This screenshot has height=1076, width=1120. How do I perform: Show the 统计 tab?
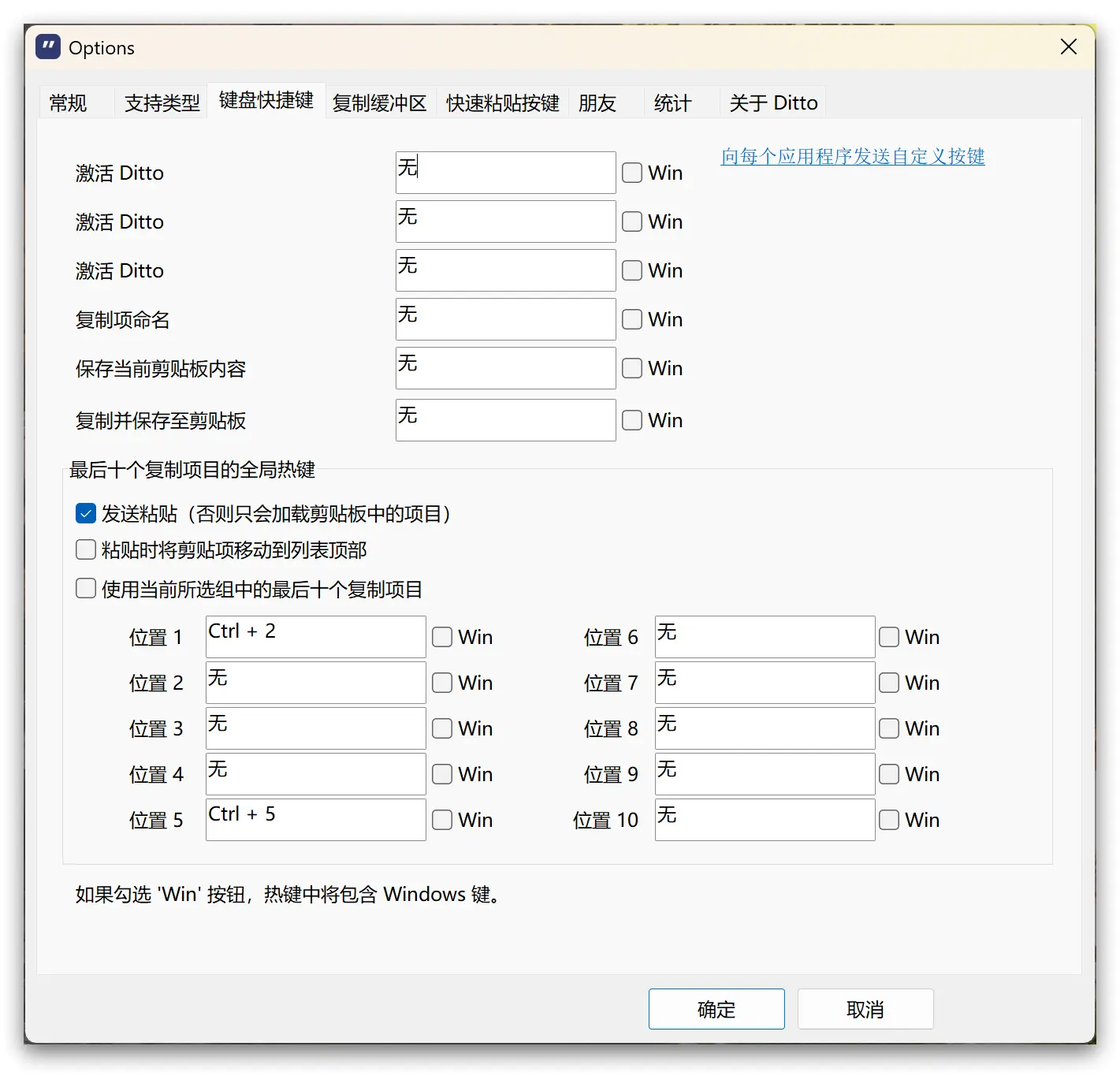672,103
